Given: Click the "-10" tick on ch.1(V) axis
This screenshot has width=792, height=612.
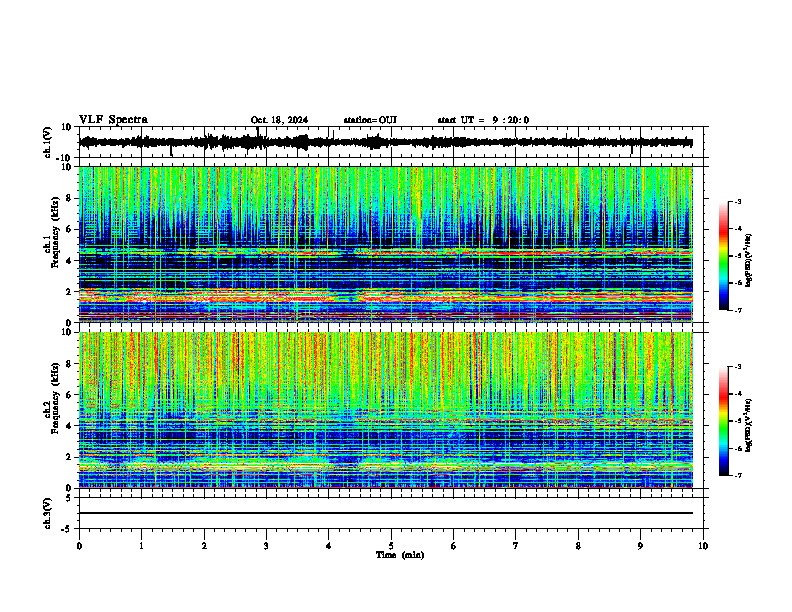Looking at the screenshot, I should pyautogui.click(x=63, y=158).
